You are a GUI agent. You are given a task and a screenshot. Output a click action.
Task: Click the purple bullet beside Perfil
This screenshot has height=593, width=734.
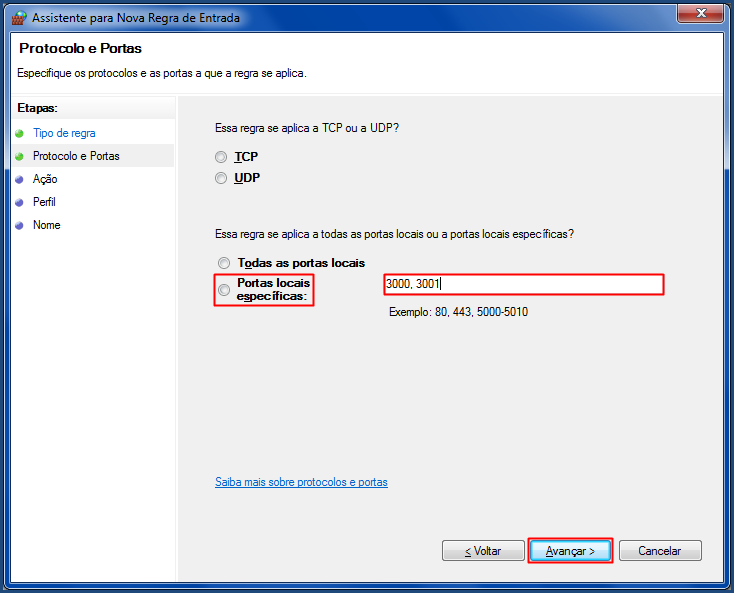(19, 202)
